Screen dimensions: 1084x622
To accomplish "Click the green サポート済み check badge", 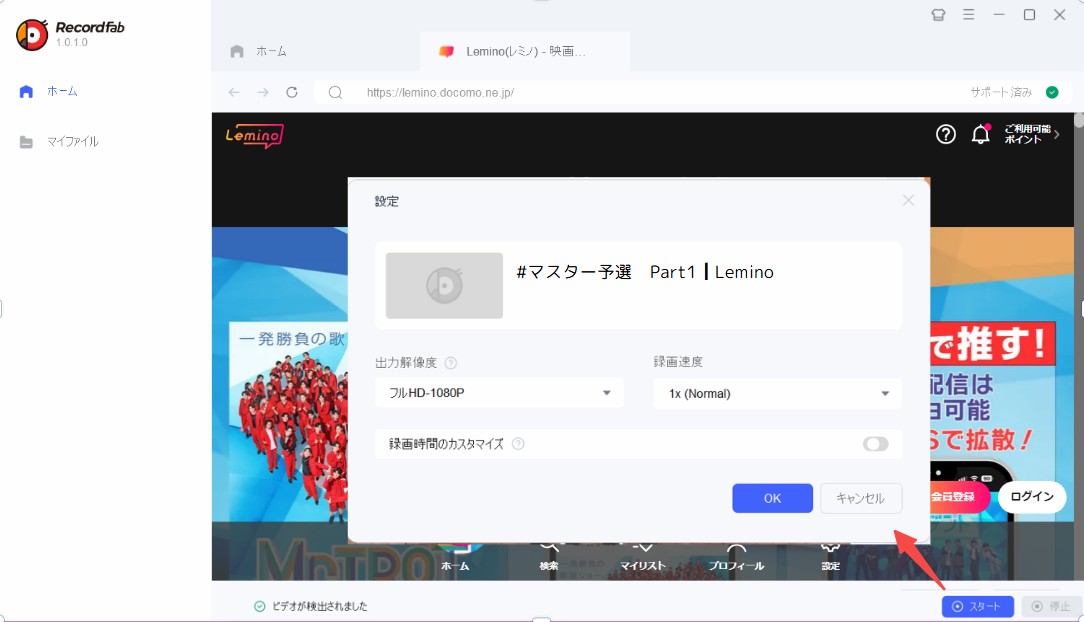I will pos(1052,92).
